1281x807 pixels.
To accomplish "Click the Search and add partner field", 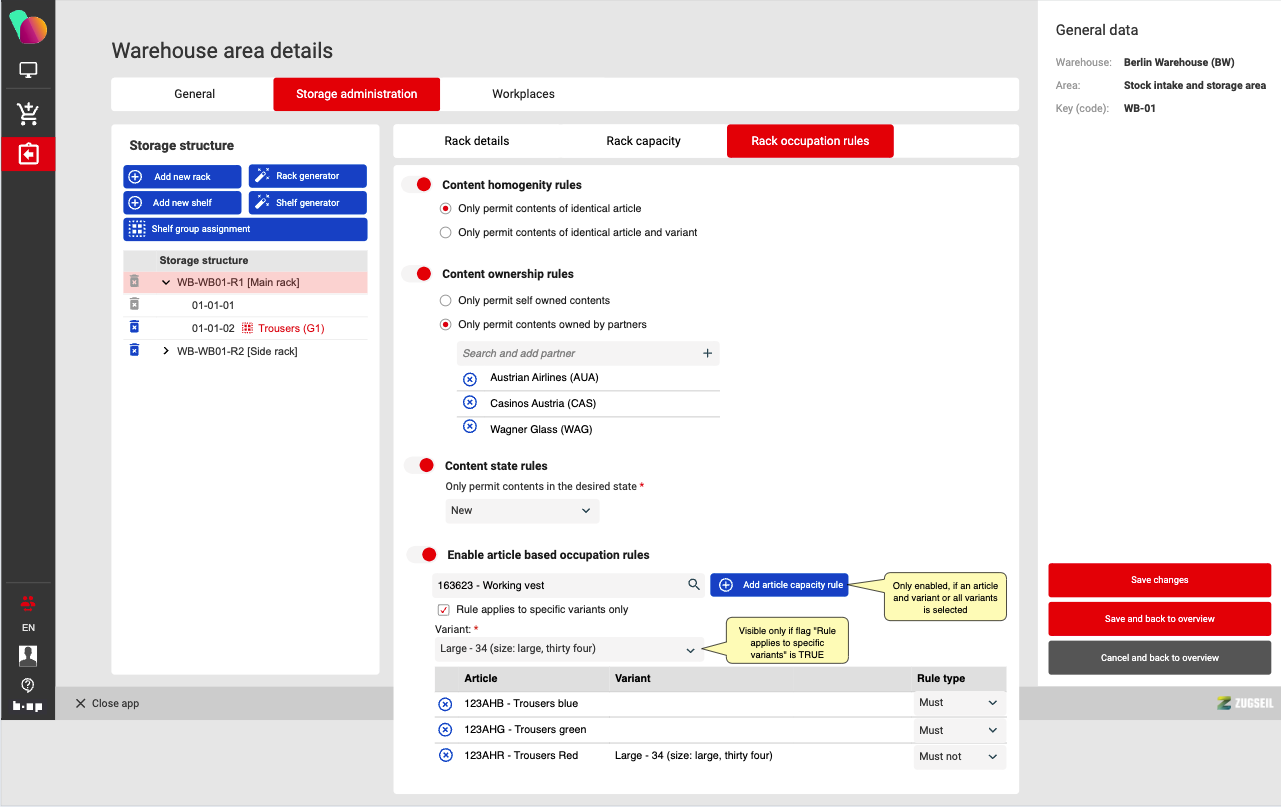I will pyautogui.click(x=575, y=353).
